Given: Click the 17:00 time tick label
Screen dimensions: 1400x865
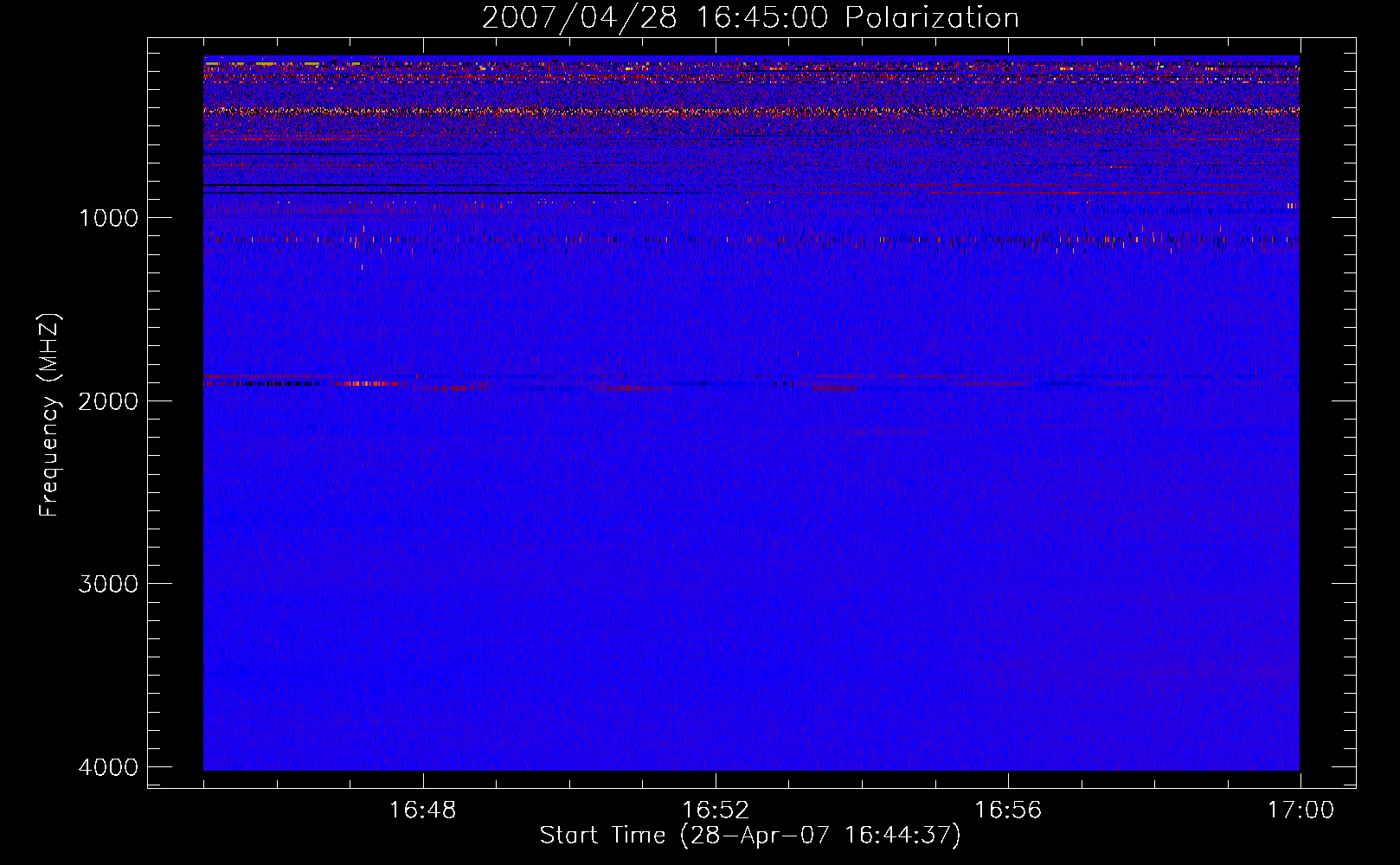Looking at the screenshot, I should click(1300, 811).
